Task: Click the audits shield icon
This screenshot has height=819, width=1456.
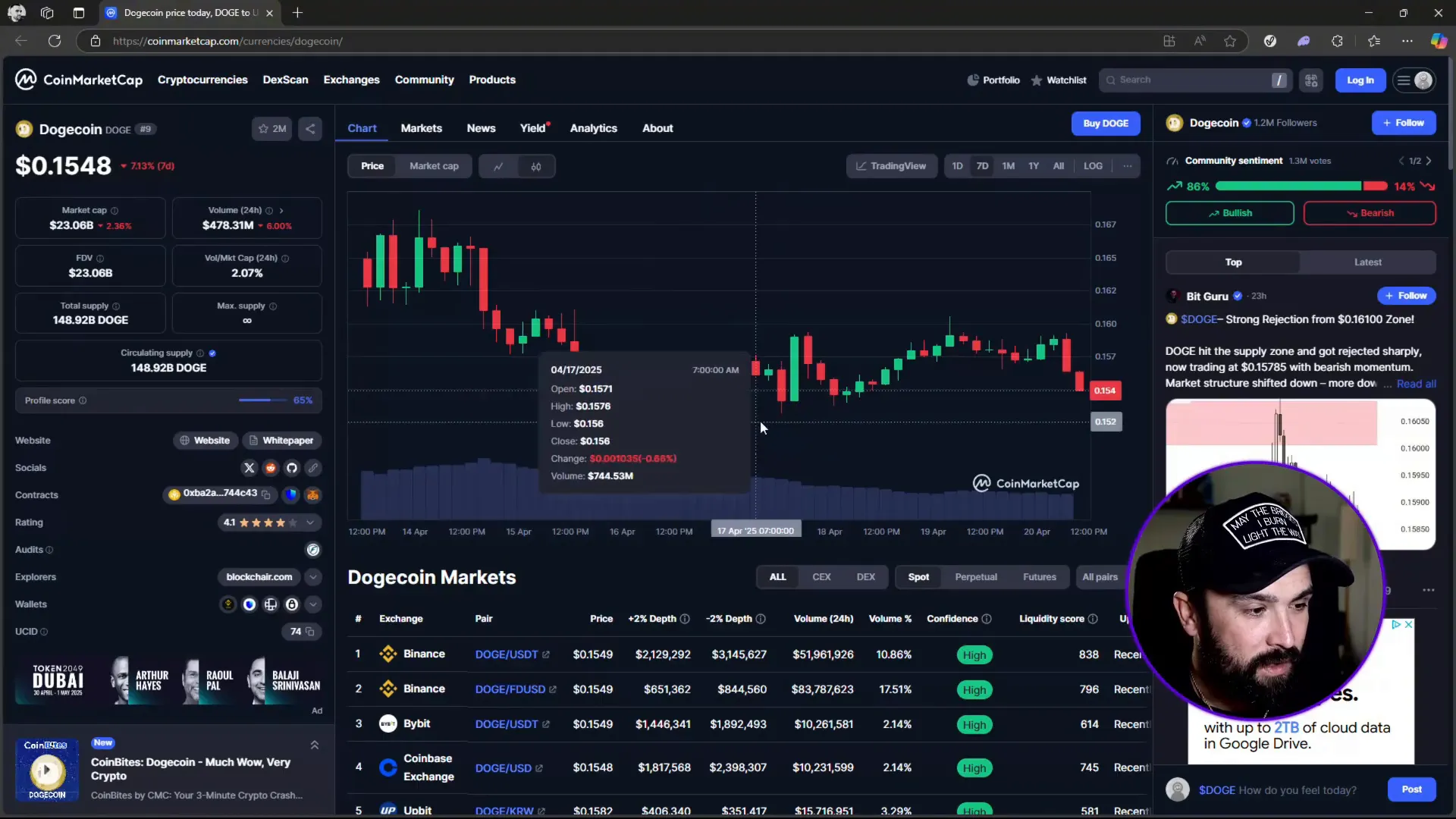Action: tap(313, 550)
